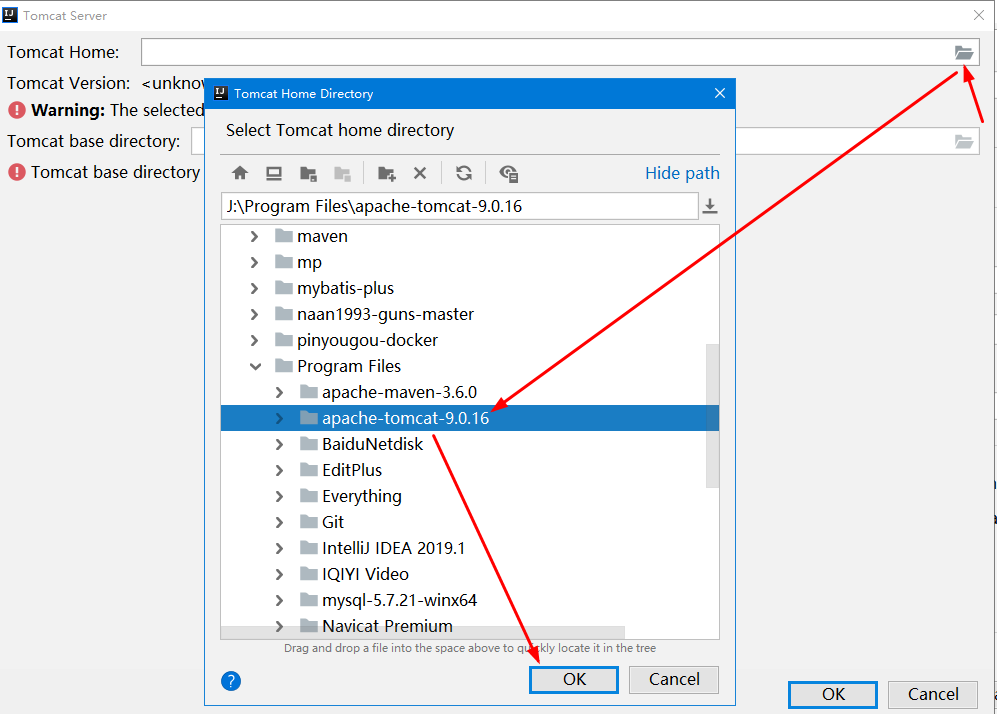Screen dimensions: 997x714
Task: Expand the Everything folder node
Action: (x=279, y=497)
